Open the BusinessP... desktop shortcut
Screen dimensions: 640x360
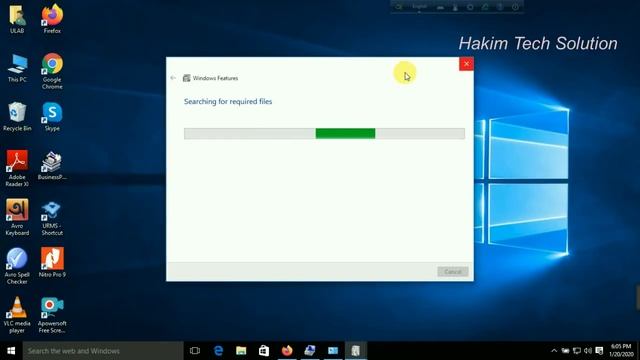[x=52, y=165]
